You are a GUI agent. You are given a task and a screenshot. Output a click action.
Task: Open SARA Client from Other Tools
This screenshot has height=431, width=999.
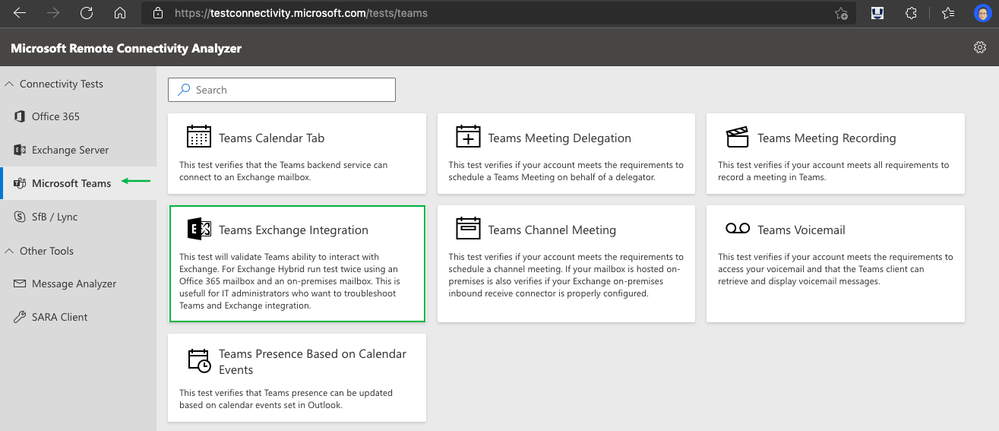click(x=78, y=317)
